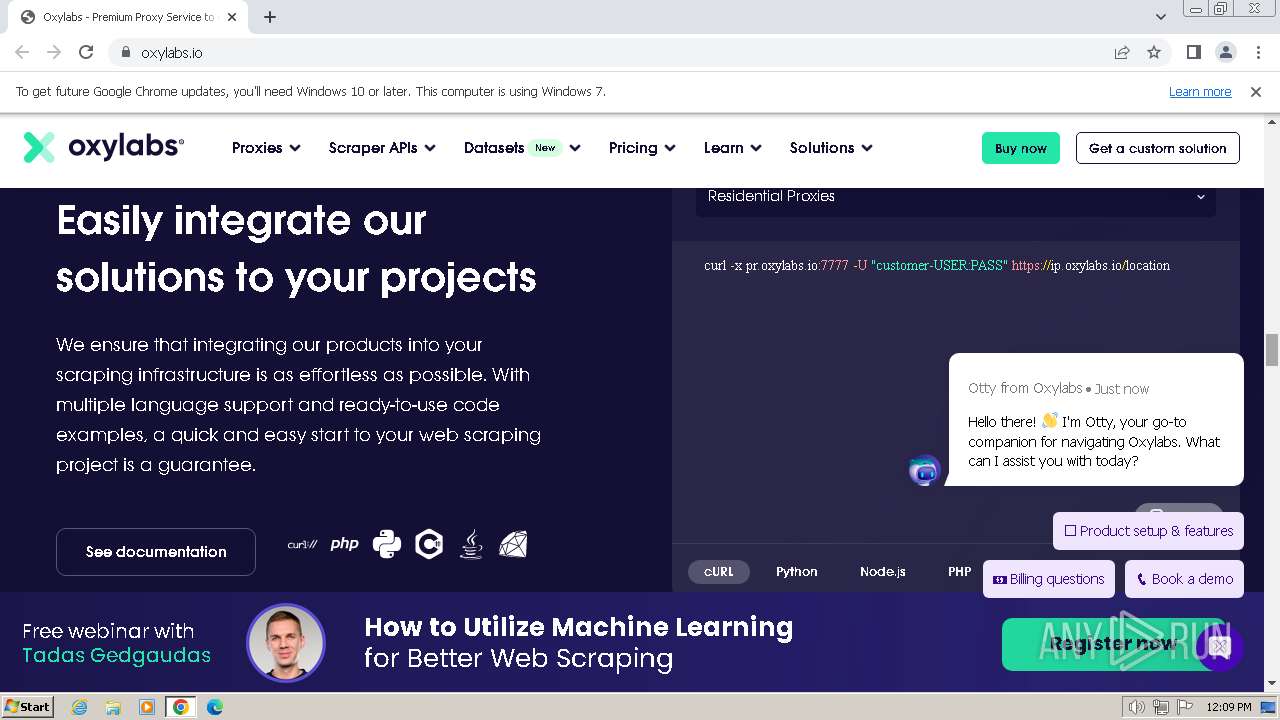Click the Java language icon
The width and height of the screenshot is (1280, 720).
click(471, 544)
